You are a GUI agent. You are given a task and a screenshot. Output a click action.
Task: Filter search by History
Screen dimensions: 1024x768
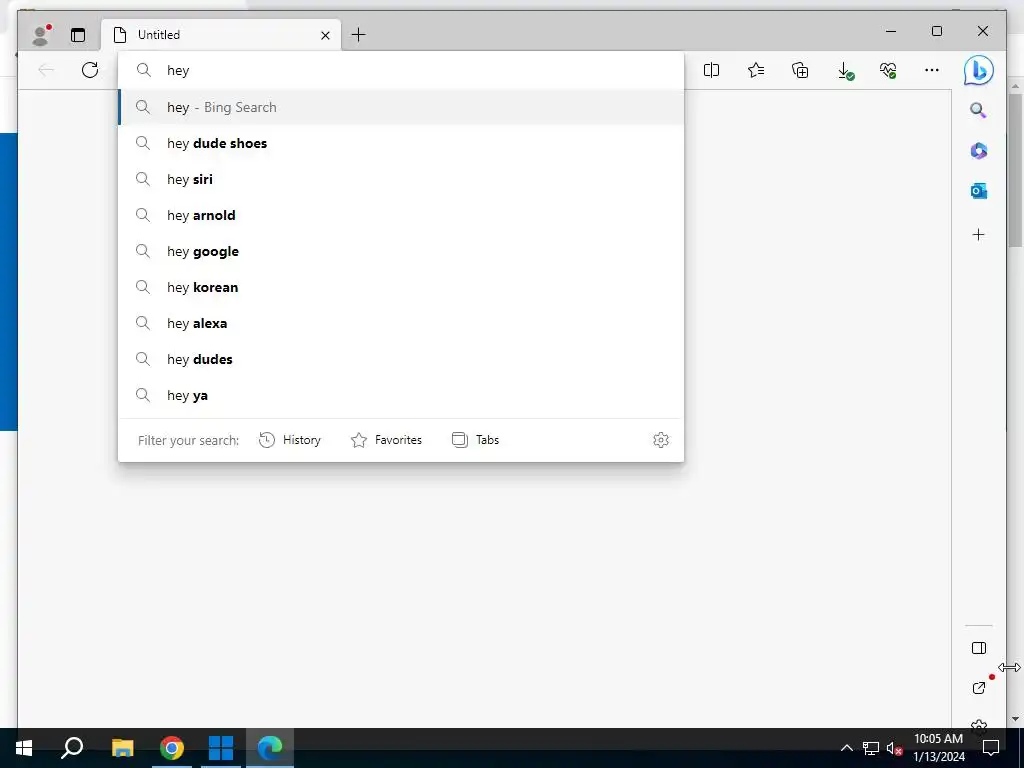[x=290, y=440]
